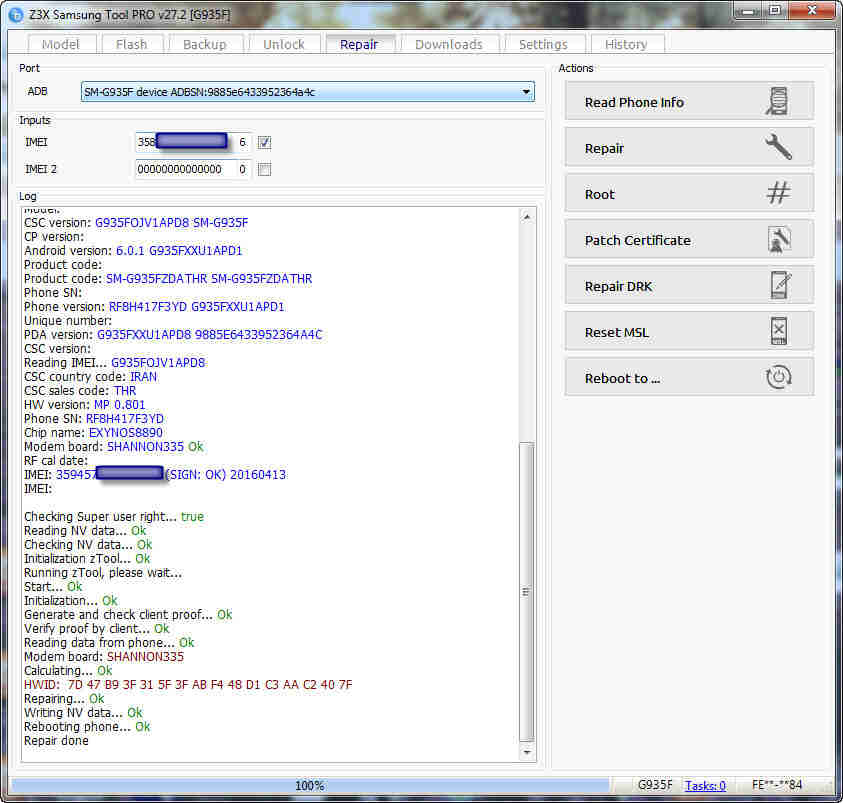Click the Repair wrench icon

[x=778, y=147]
